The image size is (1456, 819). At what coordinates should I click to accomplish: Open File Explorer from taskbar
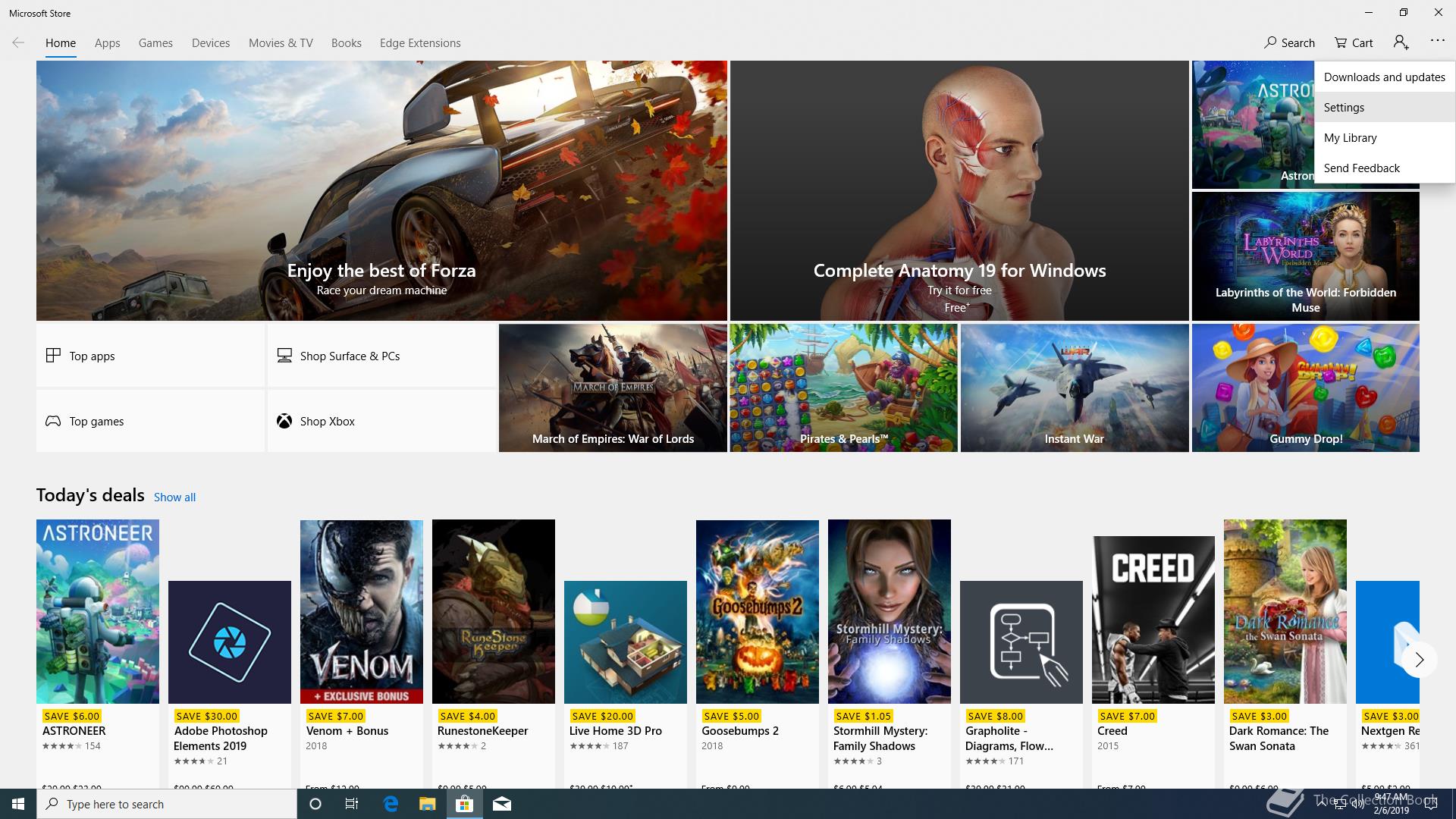pyautogui.click(x=427, y=804)
